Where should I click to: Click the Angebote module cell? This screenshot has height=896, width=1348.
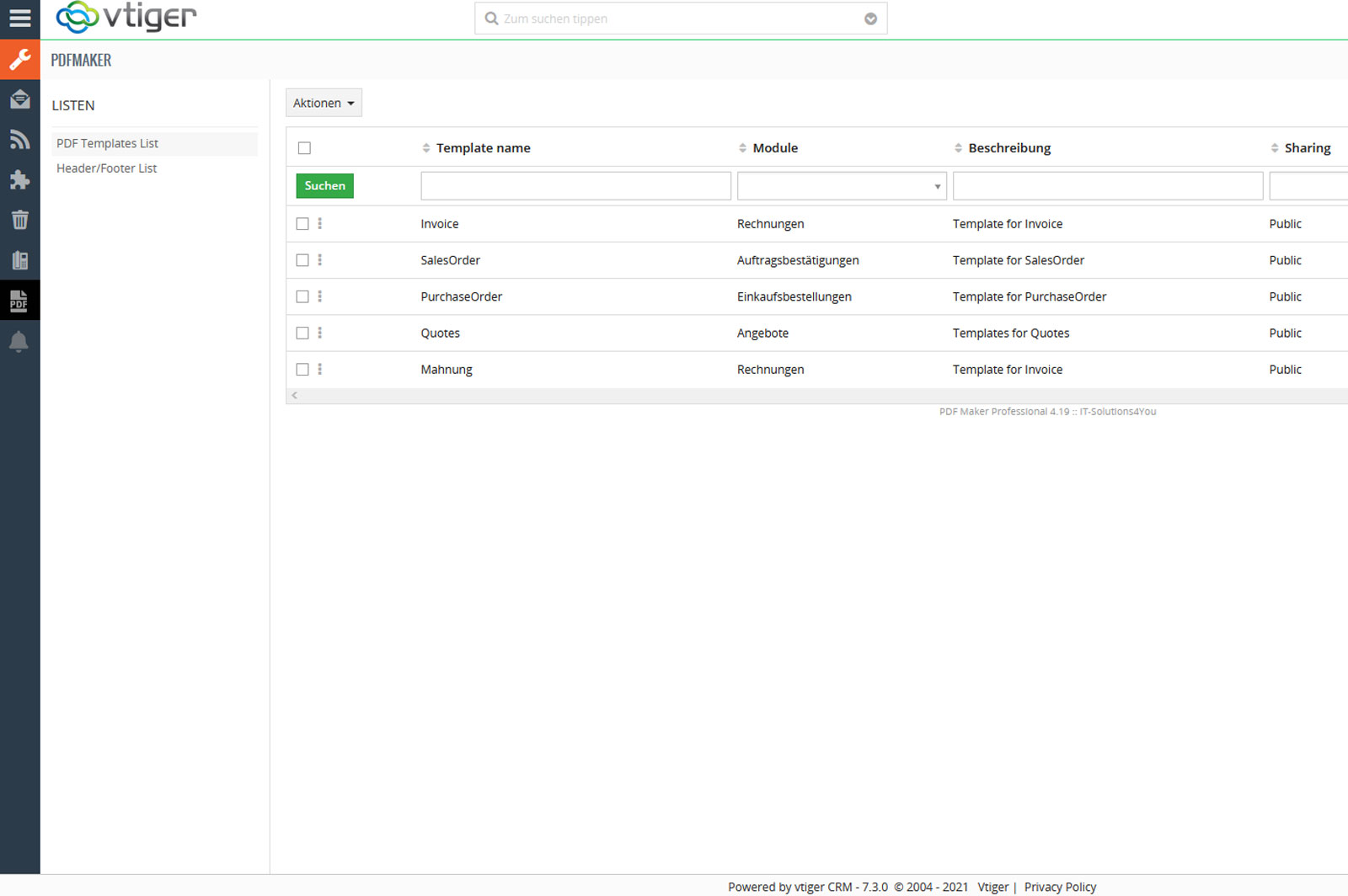click(x=762, y=333)
